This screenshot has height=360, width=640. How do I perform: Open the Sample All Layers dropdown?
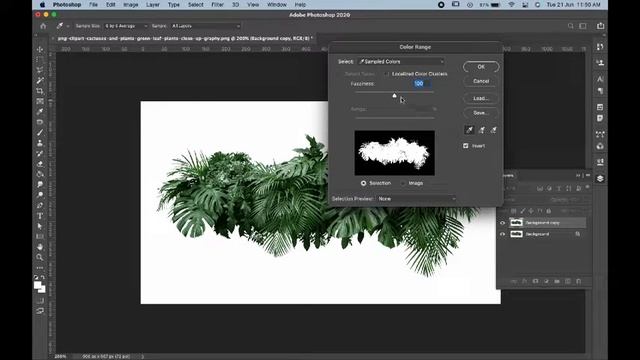coord(206,26)
